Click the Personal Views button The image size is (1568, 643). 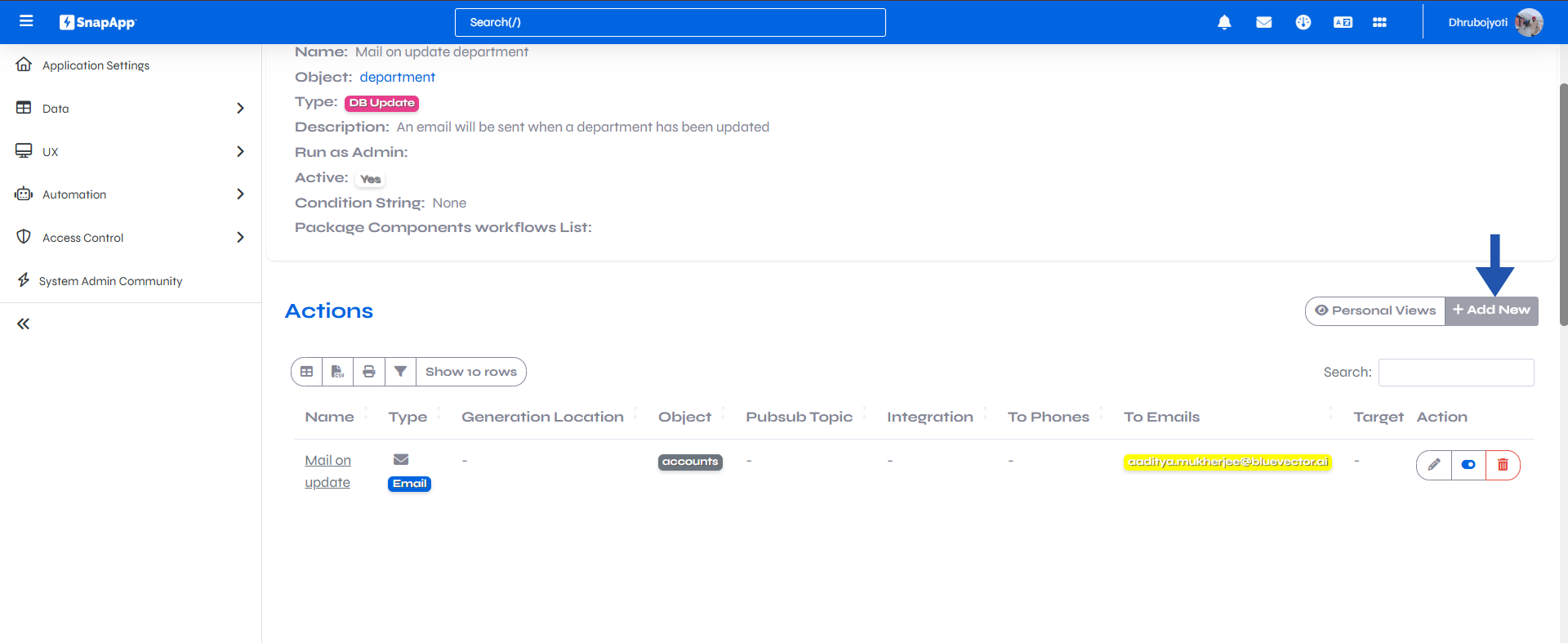point(1375,310)
